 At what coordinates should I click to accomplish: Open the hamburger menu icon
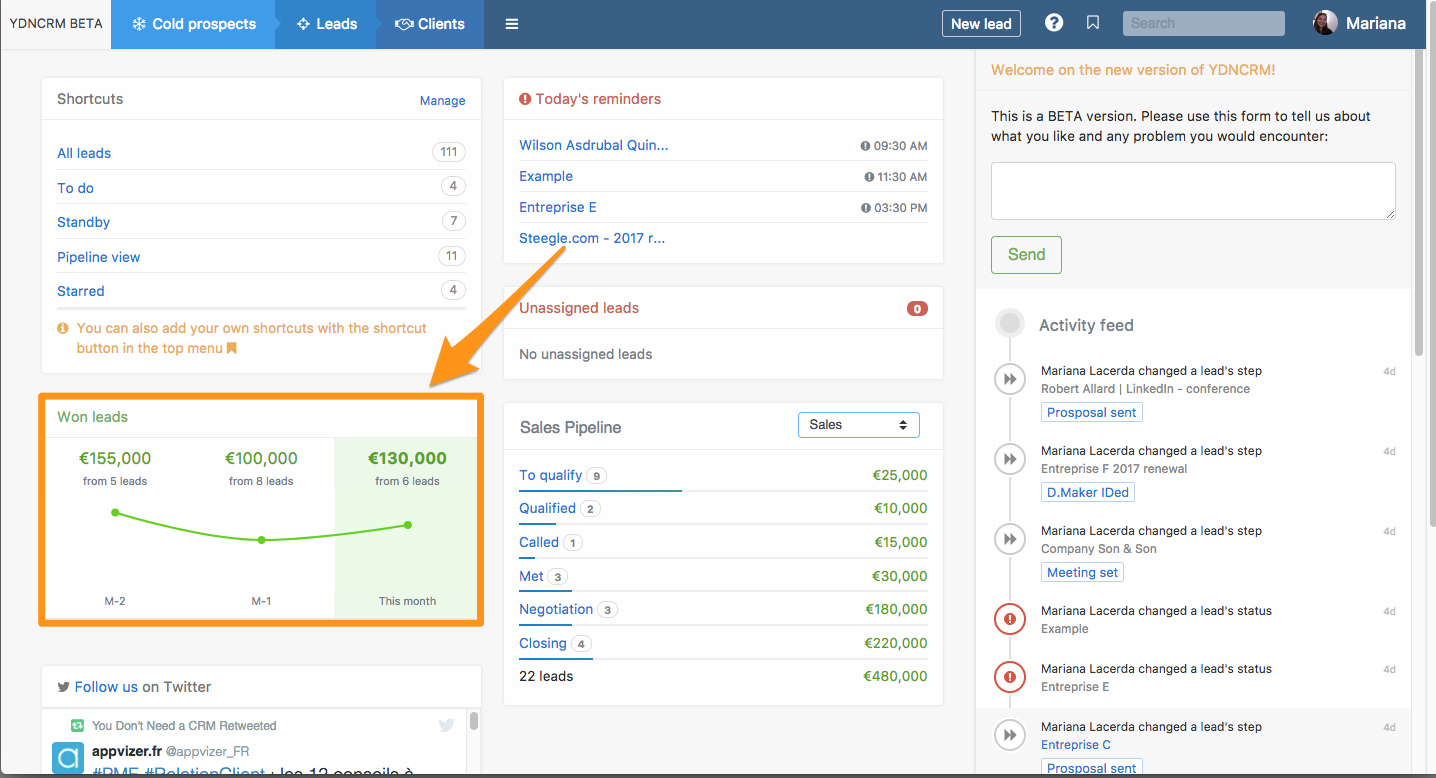512,24
